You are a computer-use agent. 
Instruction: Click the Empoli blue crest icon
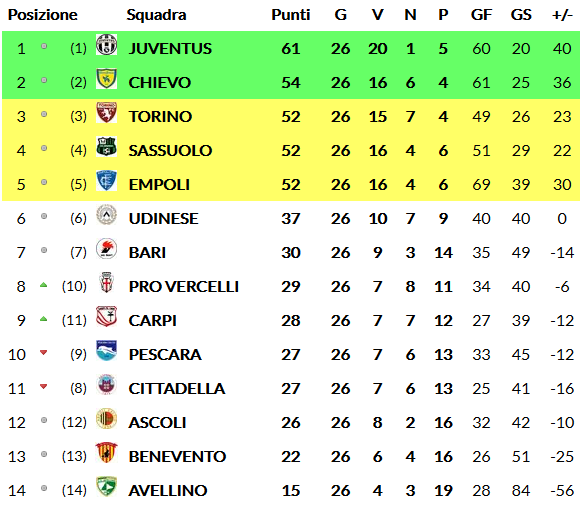click(106, 181)
